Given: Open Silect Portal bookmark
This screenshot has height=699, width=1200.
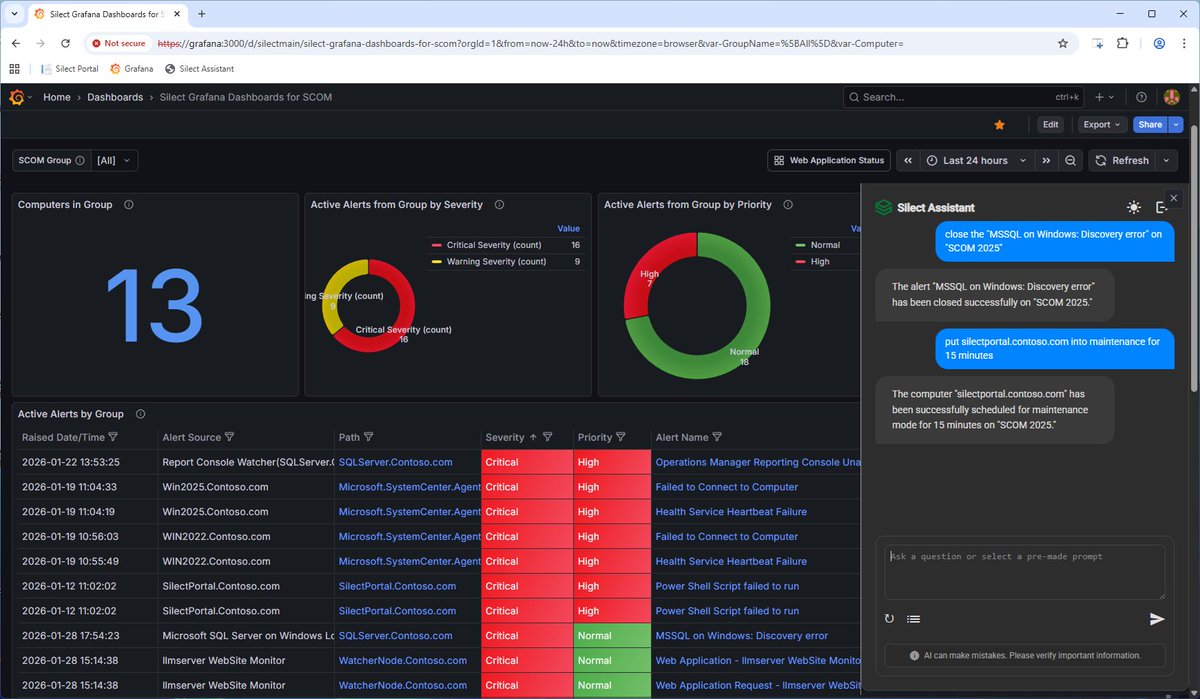Looking at the screenshot, I should tap(70, 69).
